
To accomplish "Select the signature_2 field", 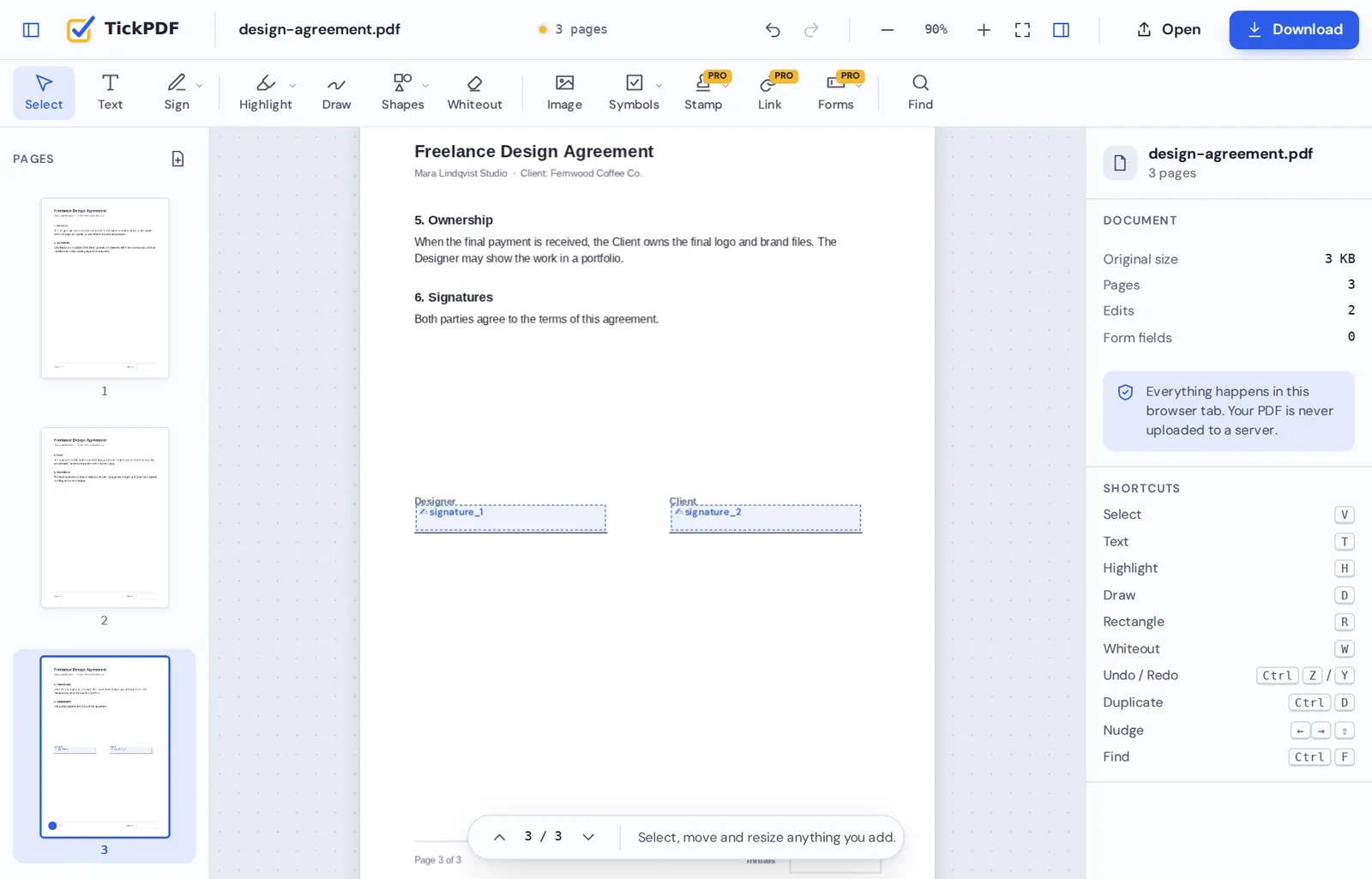I will point(766,517).
